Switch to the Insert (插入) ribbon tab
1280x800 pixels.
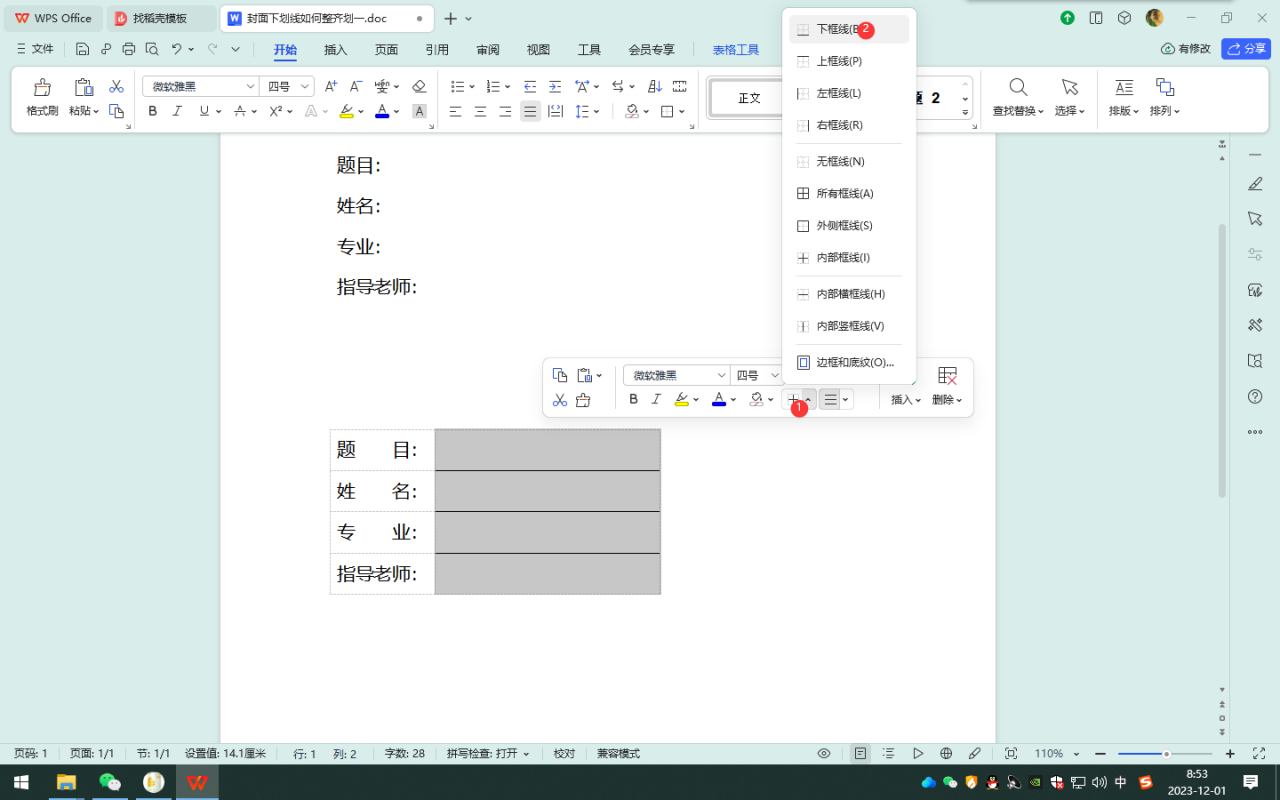click(x=336, y=49)
